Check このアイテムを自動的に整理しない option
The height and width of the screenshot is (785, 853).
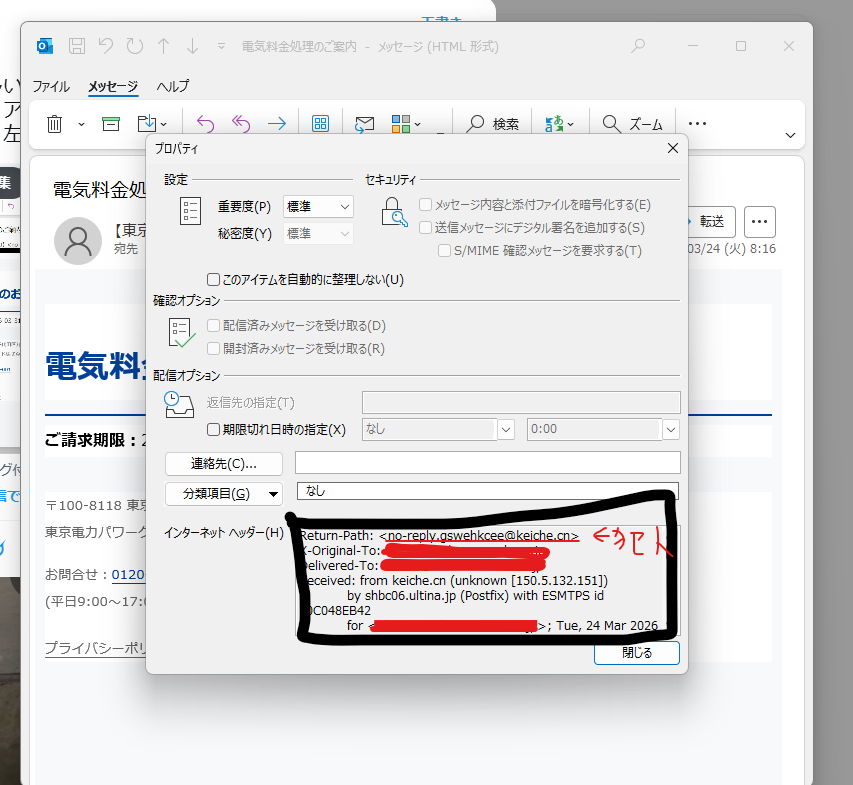[x=212, y=279]
